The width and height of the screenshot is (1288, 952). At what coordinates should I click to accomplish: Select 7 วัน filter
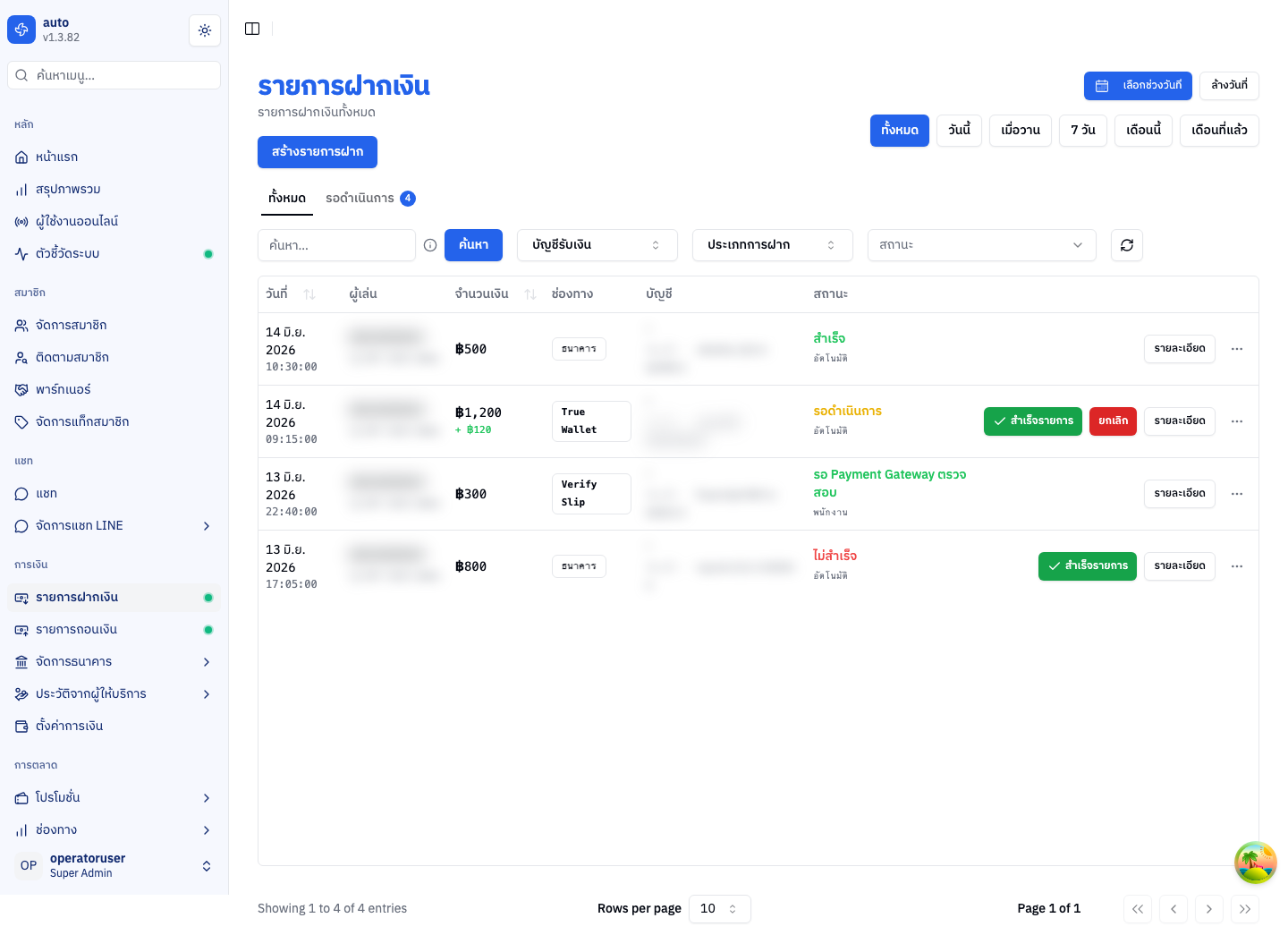pyautogui.click(x=1083, y=131)
